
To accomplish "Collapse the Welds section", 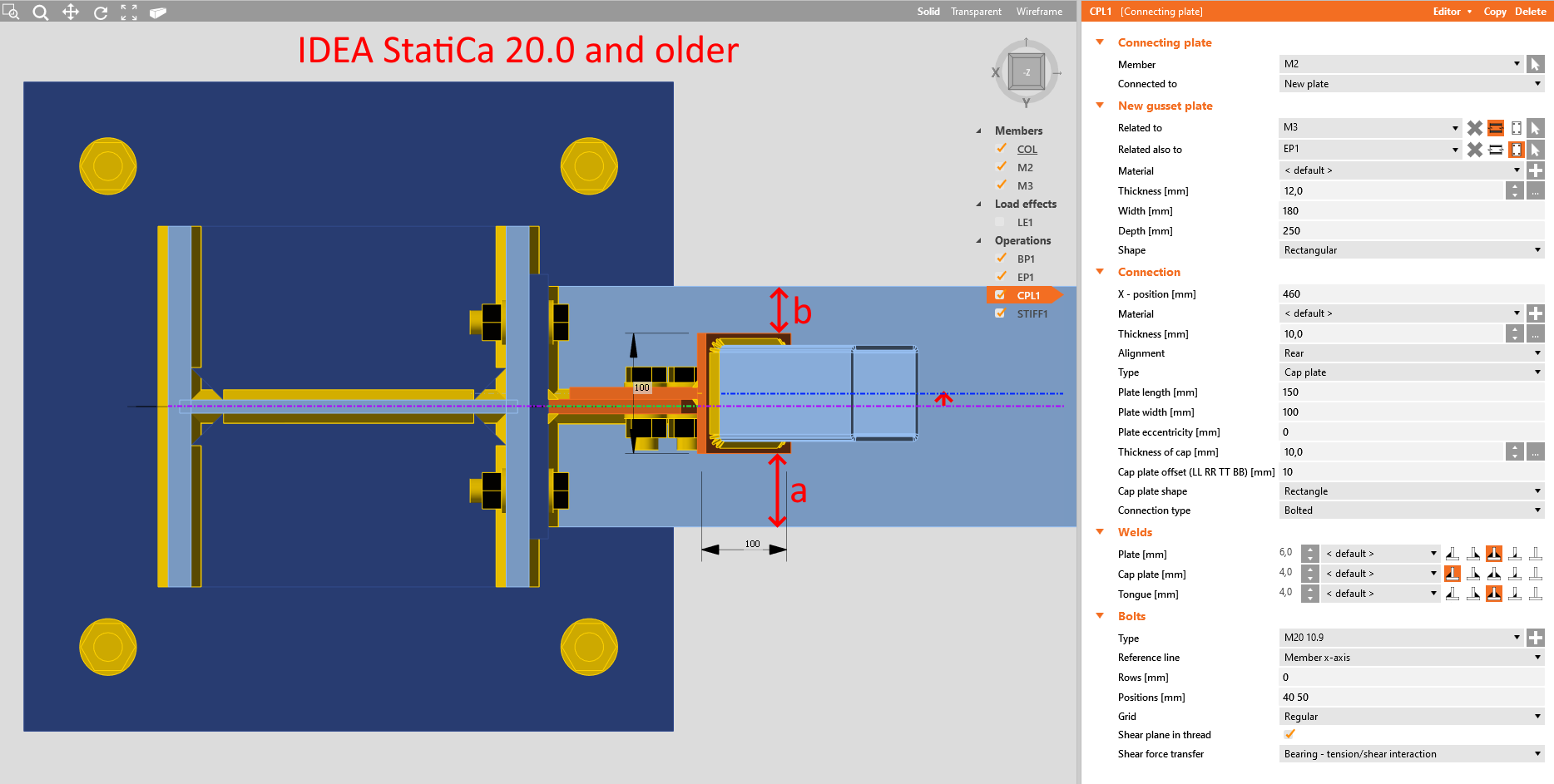I will (1100, 532).
